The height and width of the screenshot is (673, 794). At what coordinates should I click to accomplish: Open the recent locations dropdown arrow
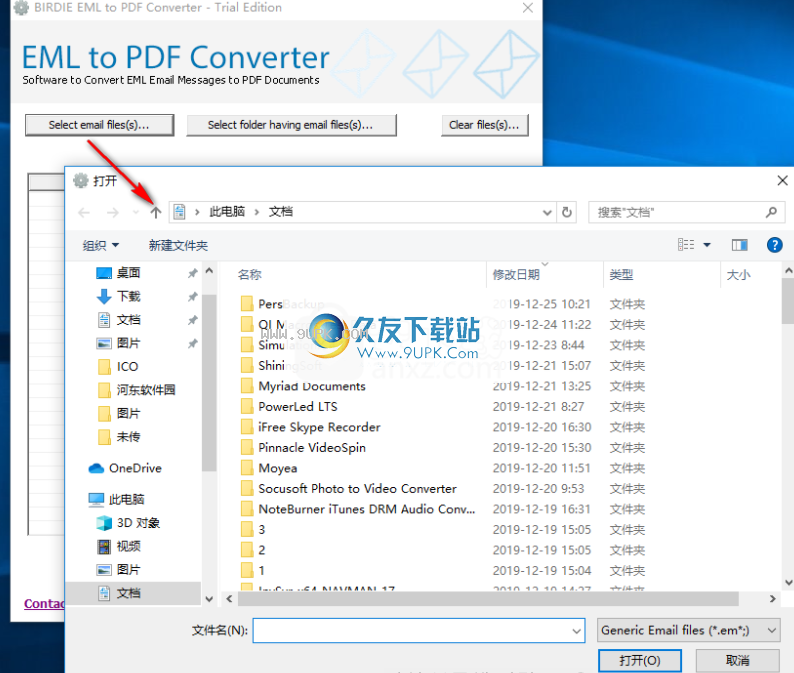pyautogui.click(x=135, y=213)
